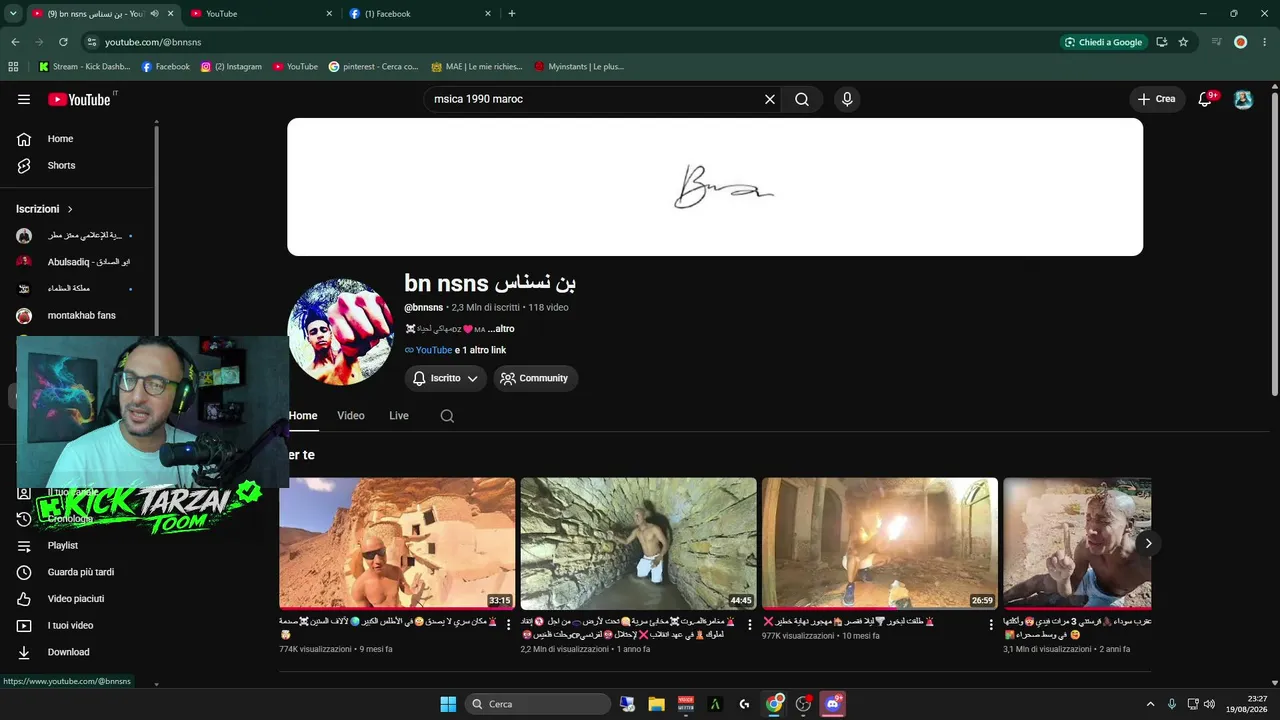Viewport: 1280px width, 720px height.
Task: Open options menu for the 2,2 Mln views video
Action: click(750, 624)
